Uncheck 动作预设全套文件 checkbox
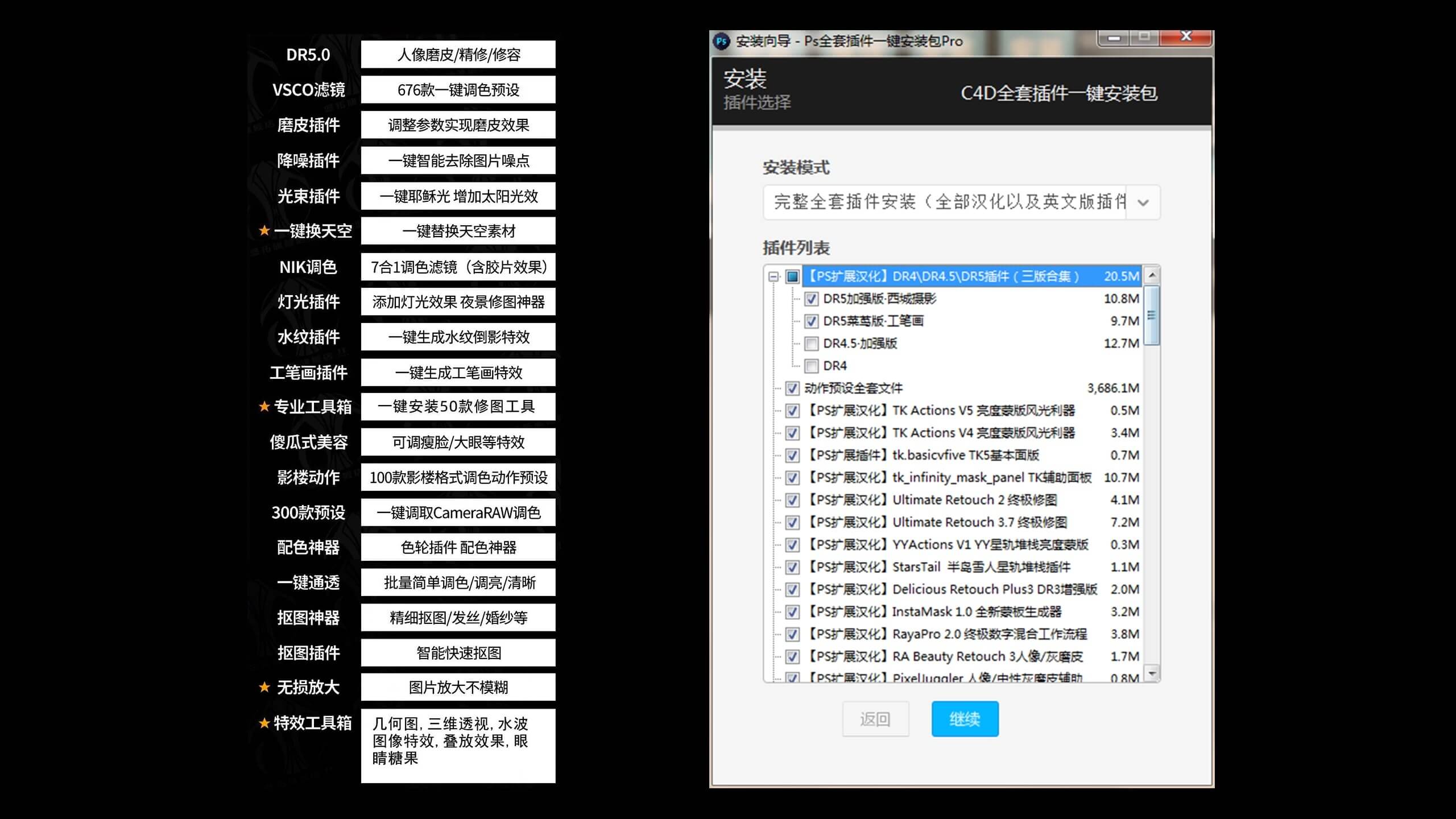 click(792, 388)
